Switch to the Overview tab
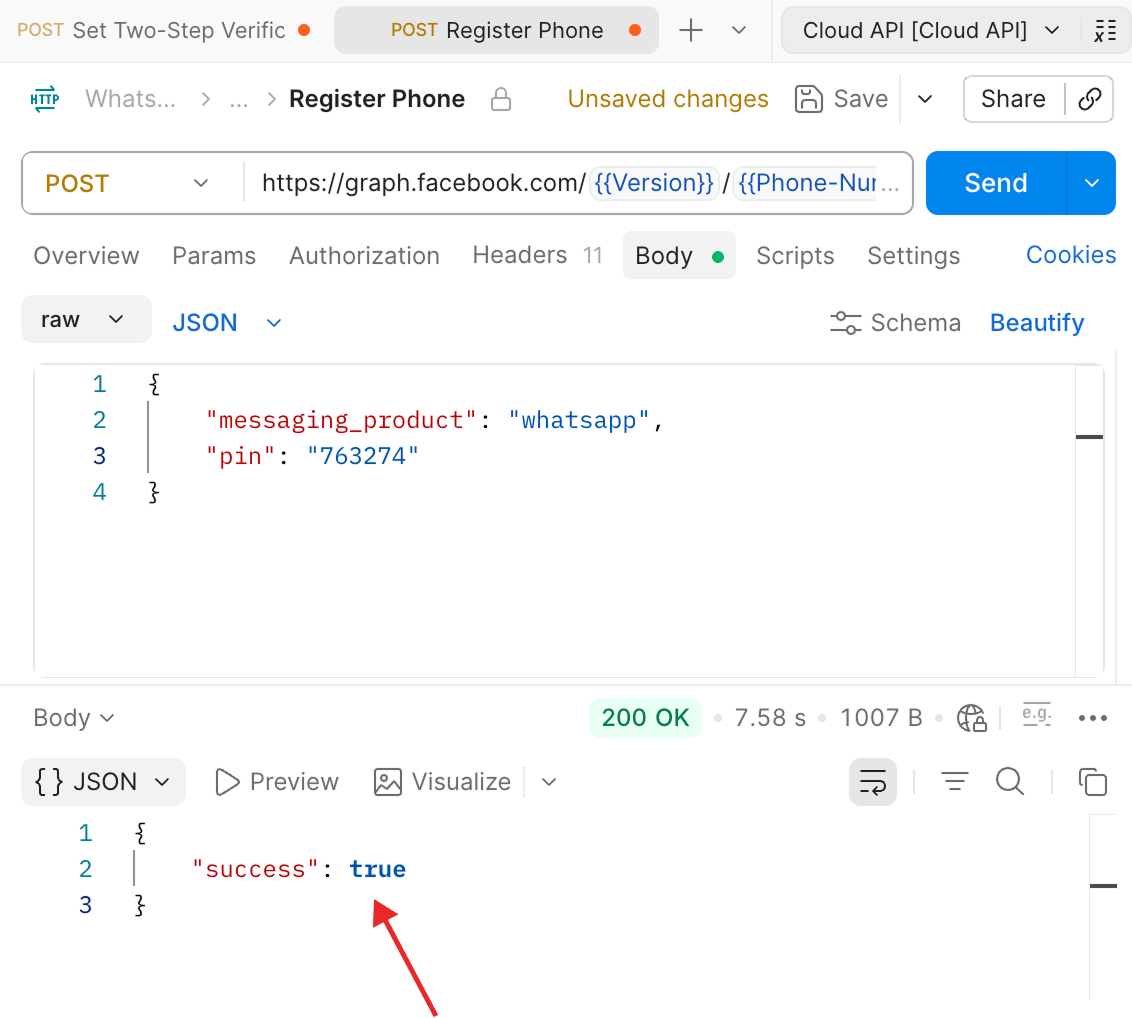Screen dimensions: 1132x1018 point(86,256)
